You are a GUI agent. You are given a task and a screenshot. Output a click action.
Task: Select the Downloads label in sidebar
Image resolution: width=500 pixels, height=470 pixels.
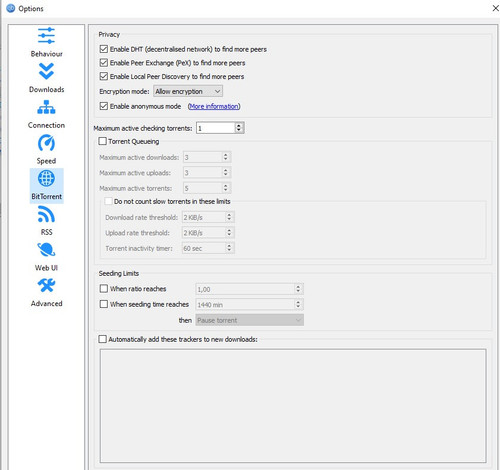tap(46, 89)
